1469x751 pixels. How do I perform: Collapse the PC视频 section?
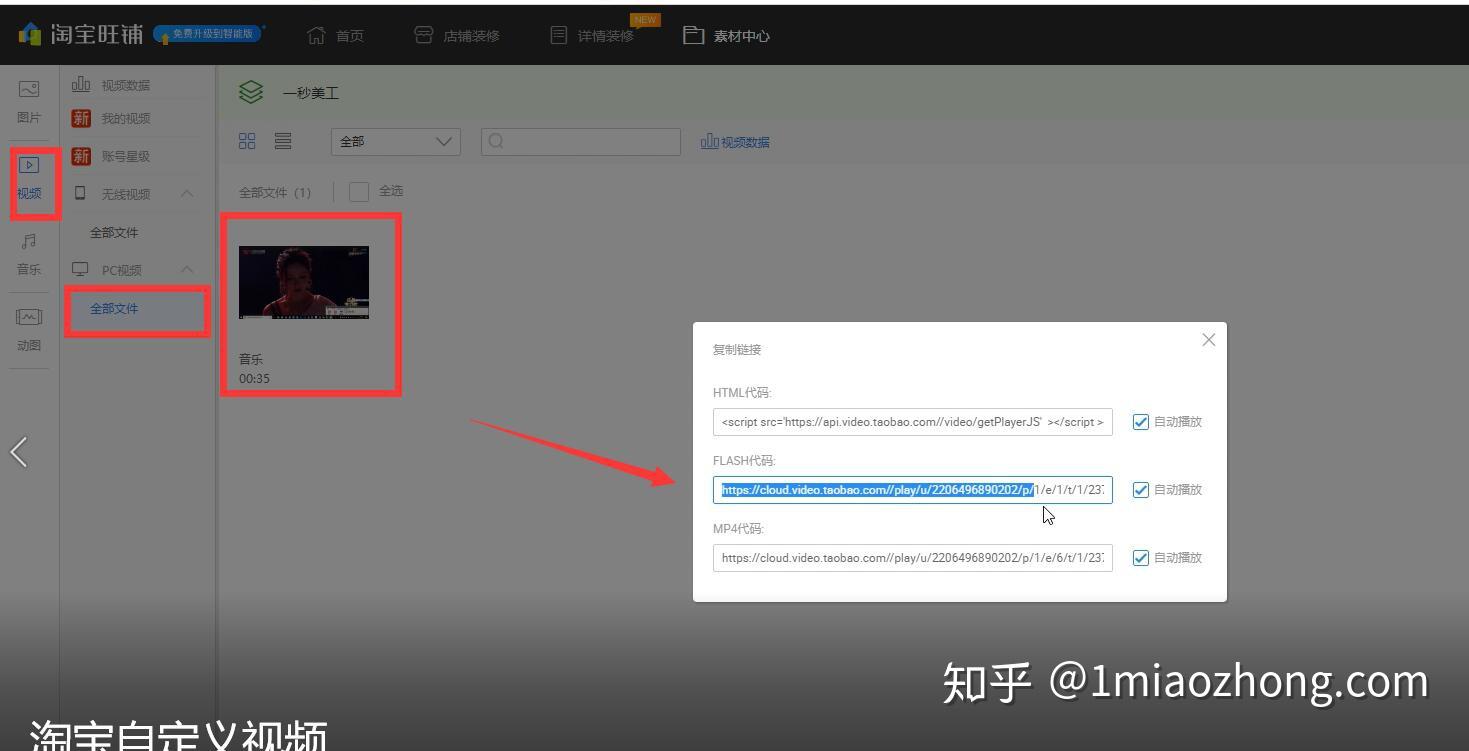coord(187,270)
